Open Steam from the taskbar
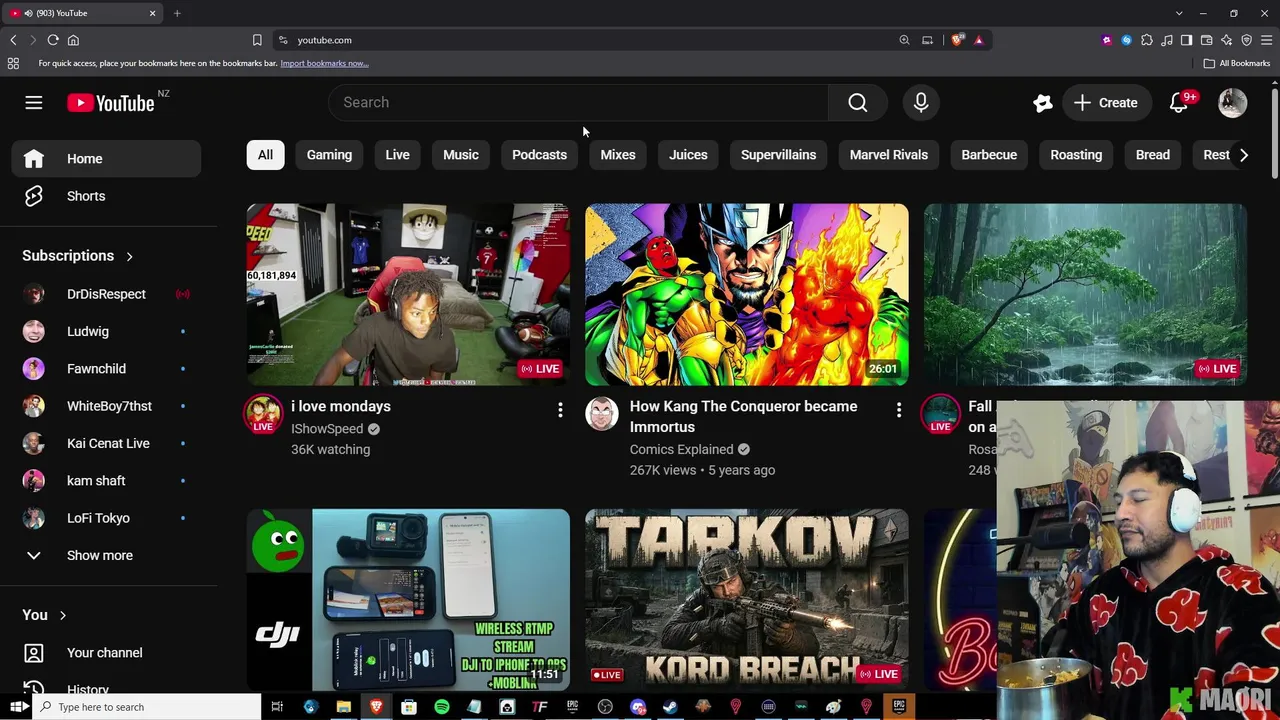The width and height of the screenshot is (1280, 720). pyautogui.click(x=670, y=707)
